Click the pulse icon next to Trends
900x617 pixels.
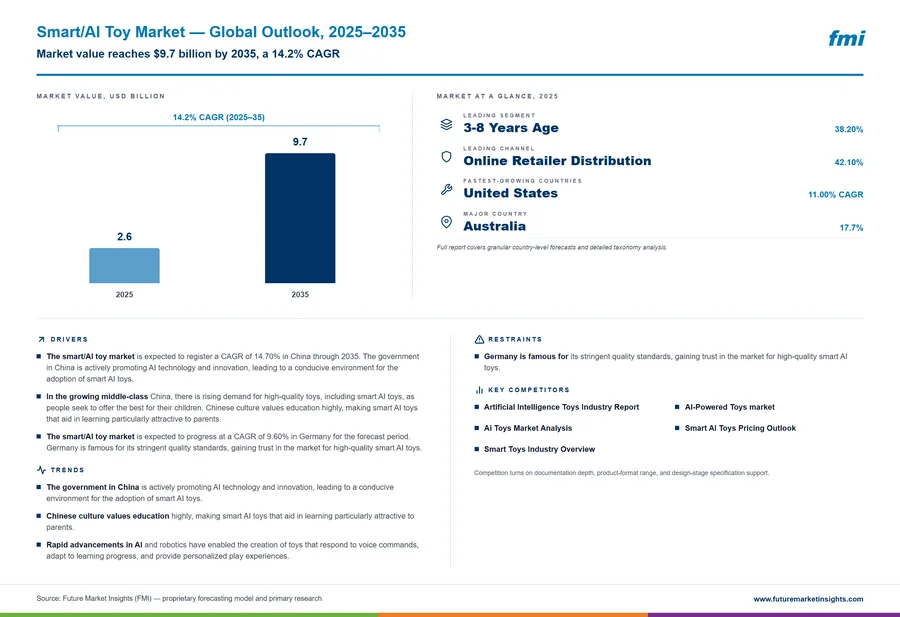41,470
